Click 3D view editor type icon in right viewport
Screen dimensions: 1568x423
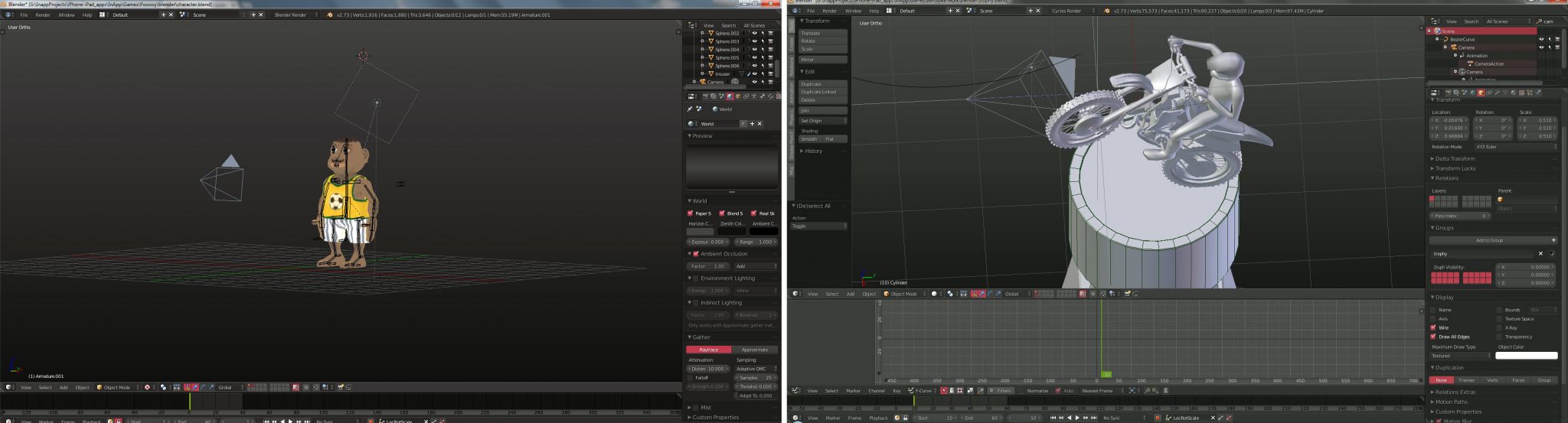pos(797,294)
